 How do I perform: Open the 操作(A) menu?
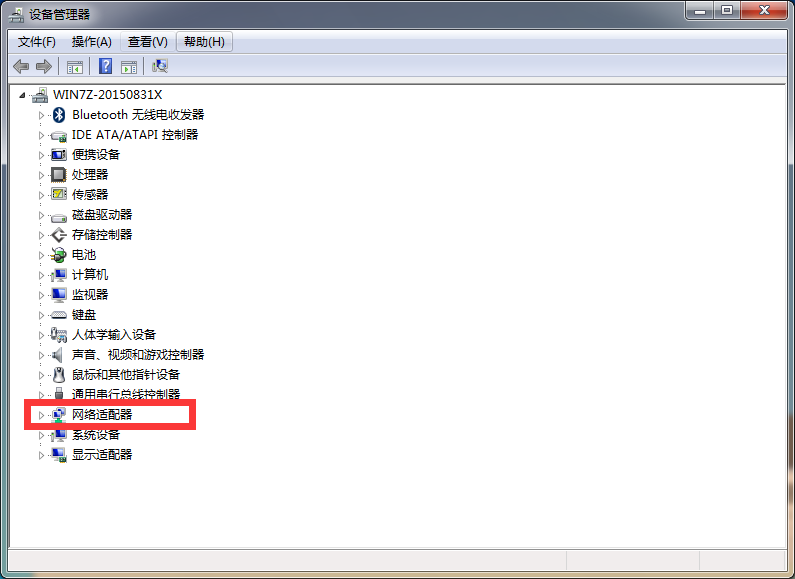(91, 42)
